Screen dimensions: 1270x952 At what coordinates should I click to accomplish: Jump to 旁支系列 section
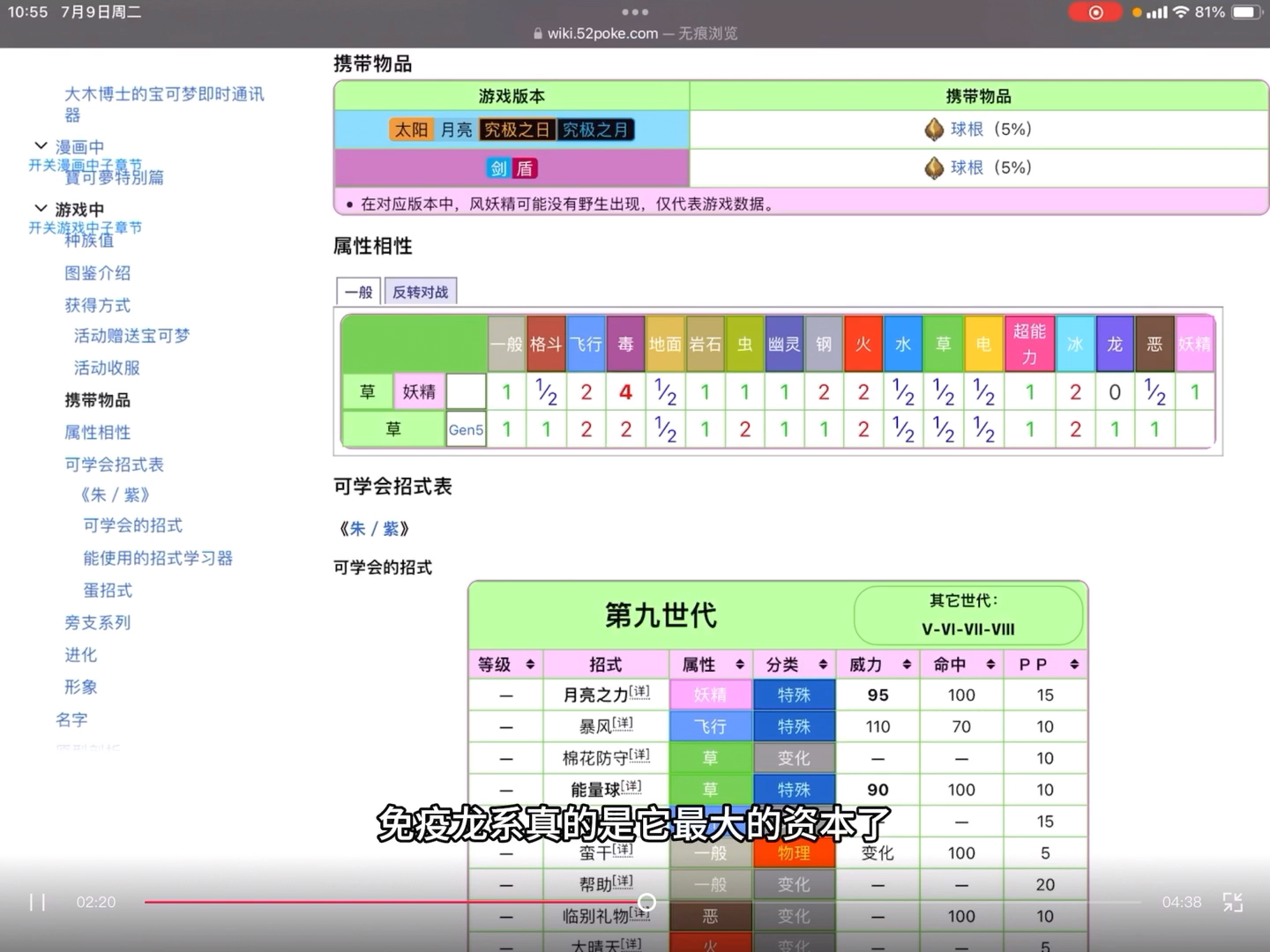[x=97, y=622]
